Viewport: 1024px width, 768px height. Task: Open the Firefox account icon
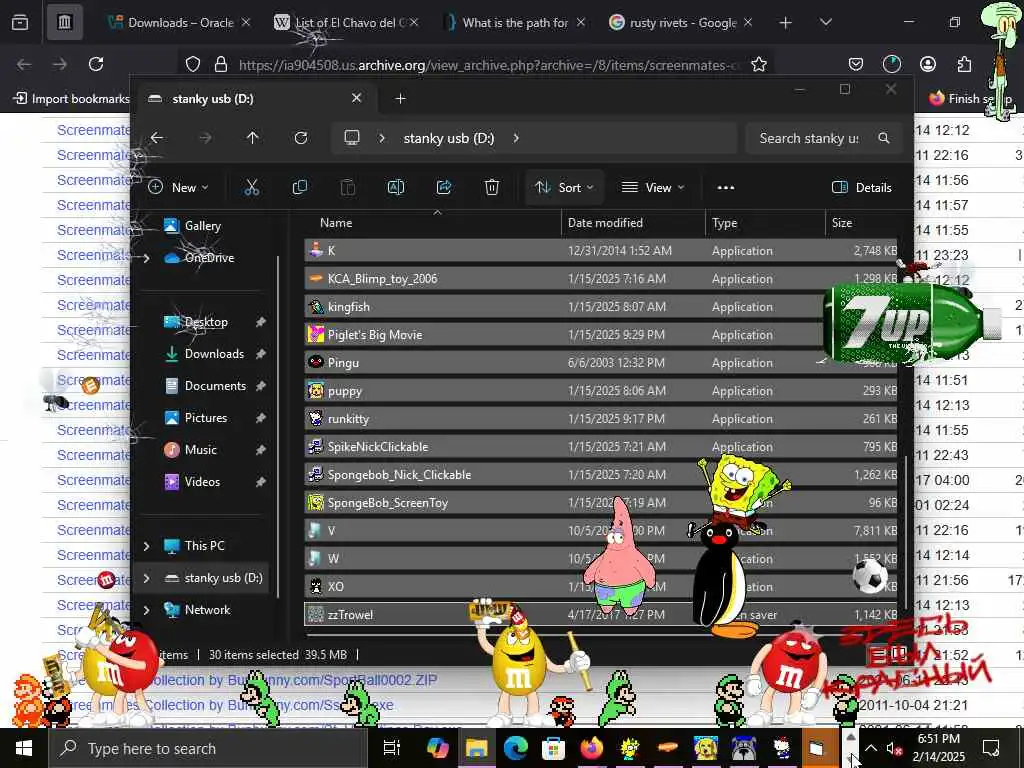(x=927, y=64)
